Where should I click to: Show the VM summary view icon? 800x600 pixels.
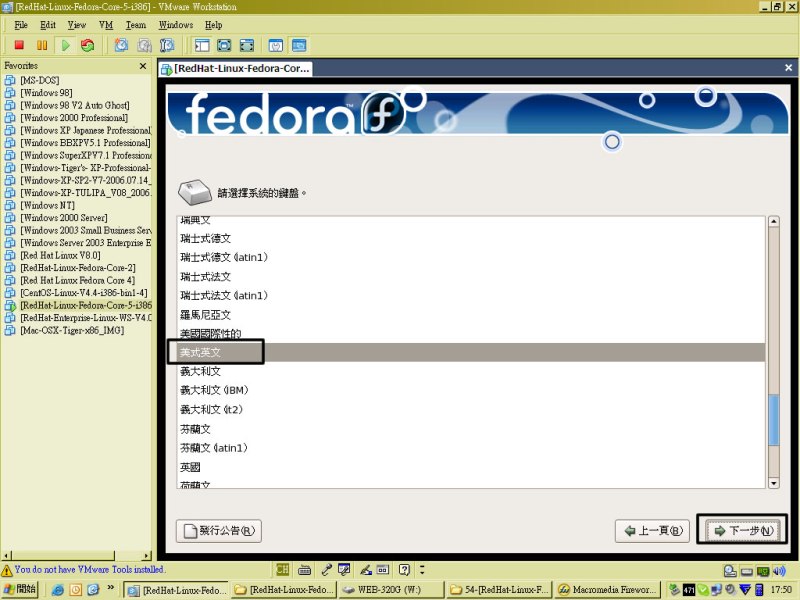click(x=276, y=45)
